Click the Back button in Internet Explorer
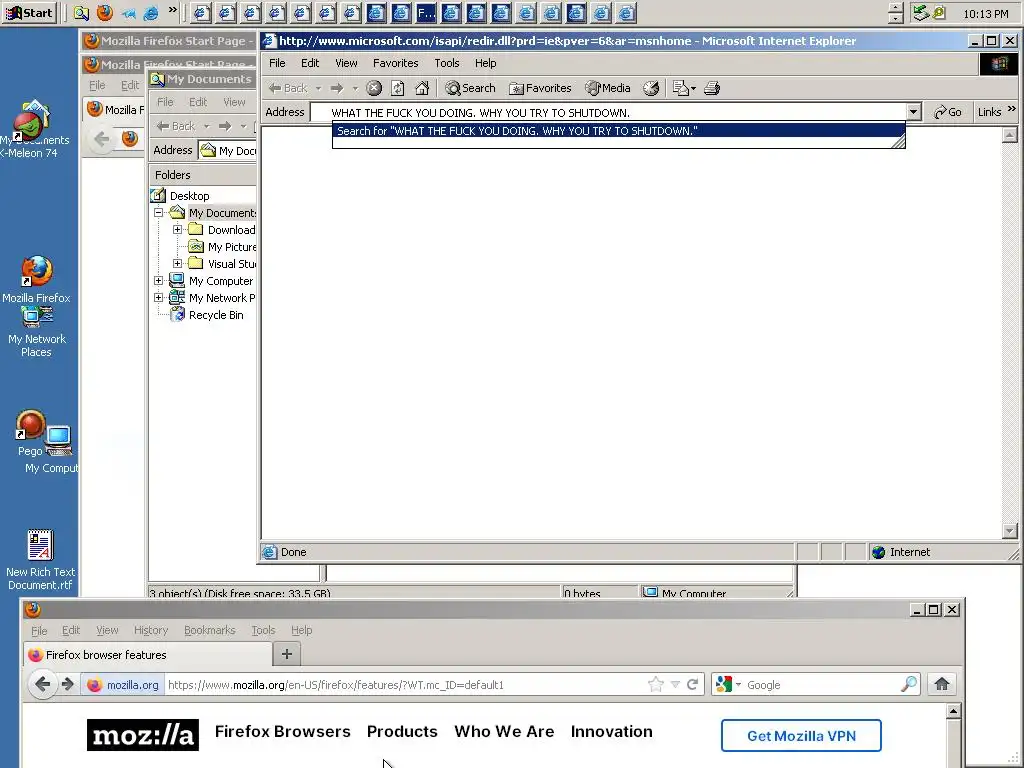Image resolution: width=1024 pixels, height=768 pixels. [288, 88]
